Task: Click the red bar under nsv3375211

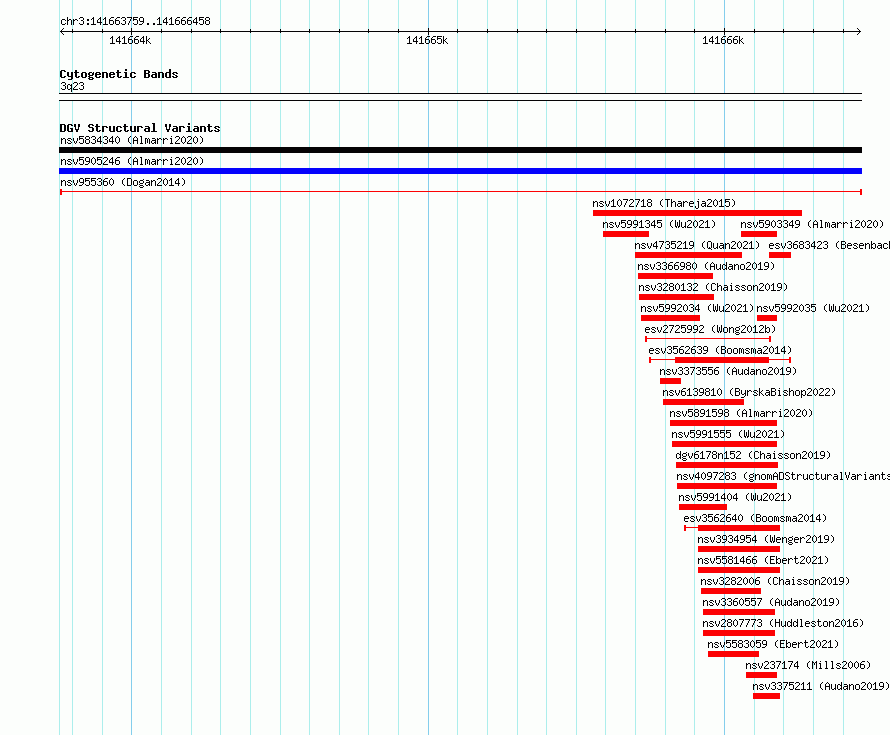Action: pos(766,696)
